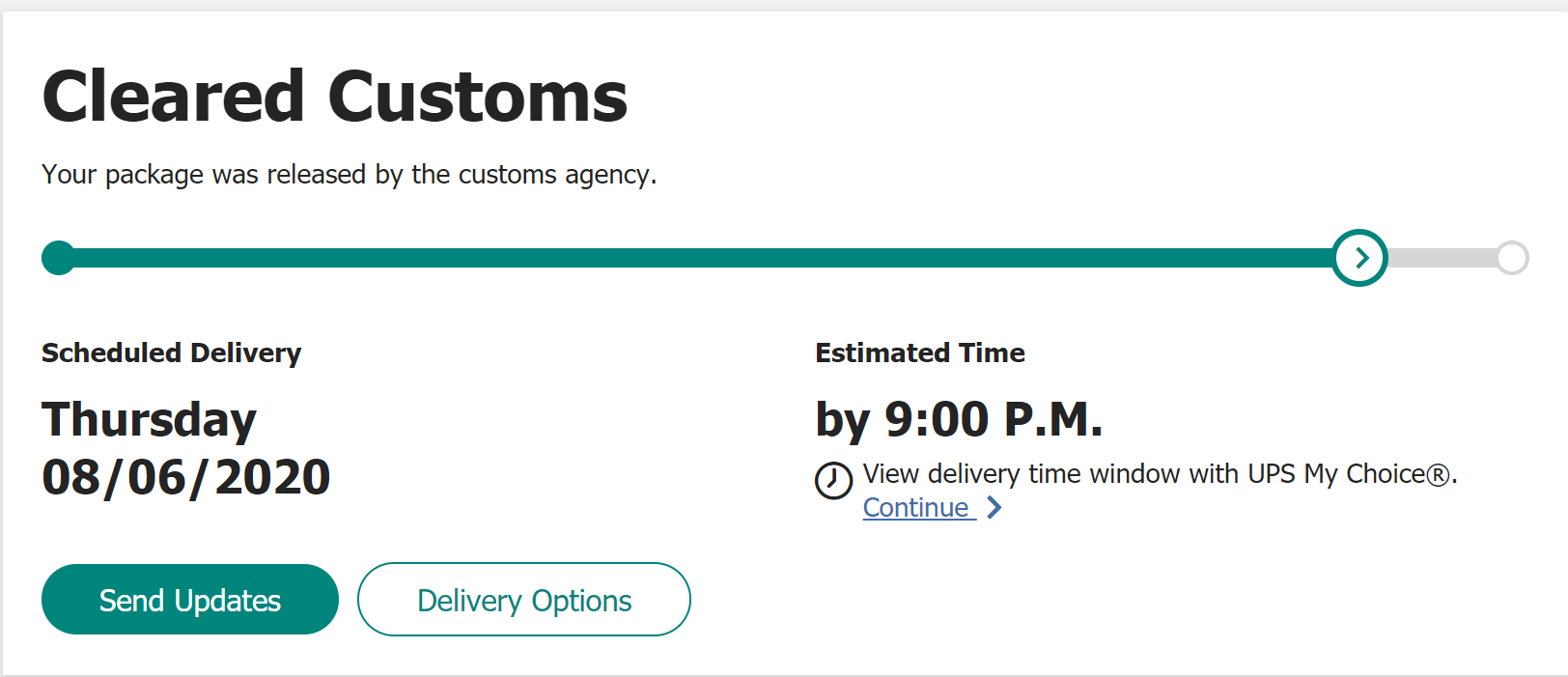Image resolution: width=1568 pixels, height=677 pixels.
Task: Click the Send Updates button
Action: click(x=190, y=600)
